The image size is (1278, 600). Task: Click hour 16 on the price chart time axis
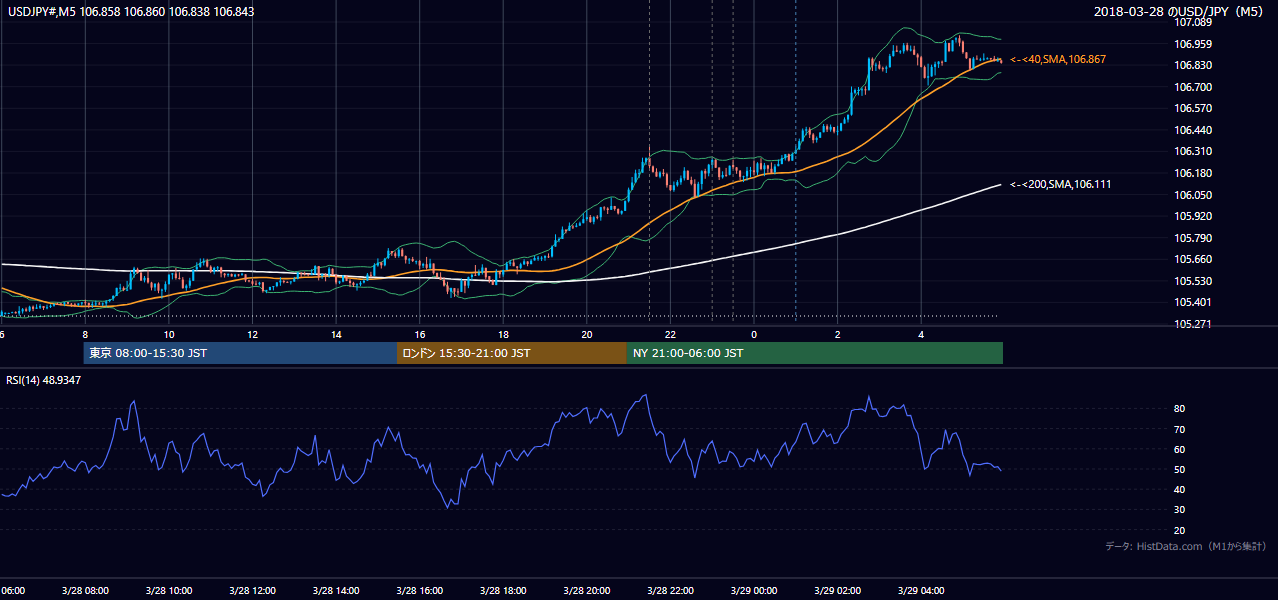420,334
